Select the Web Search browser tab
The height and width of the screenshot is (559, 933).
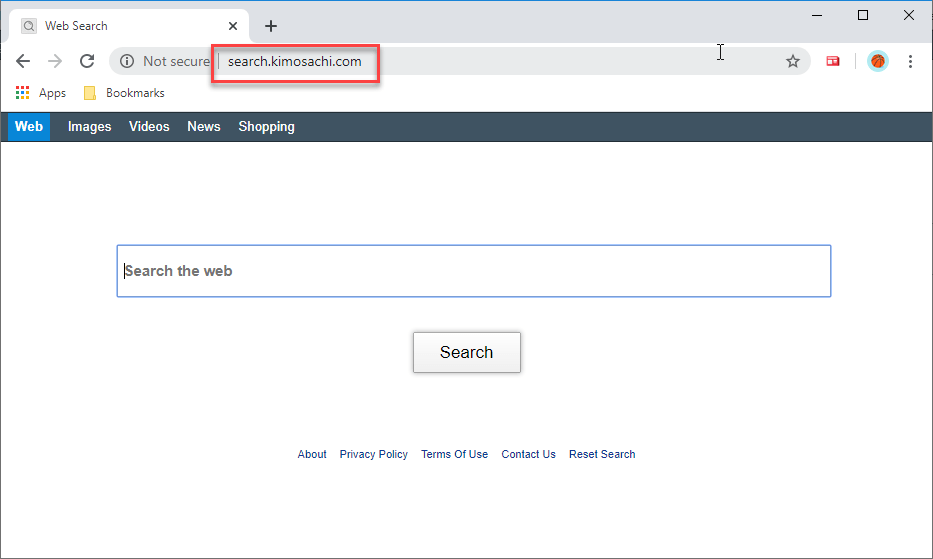[x=130, y=26]
